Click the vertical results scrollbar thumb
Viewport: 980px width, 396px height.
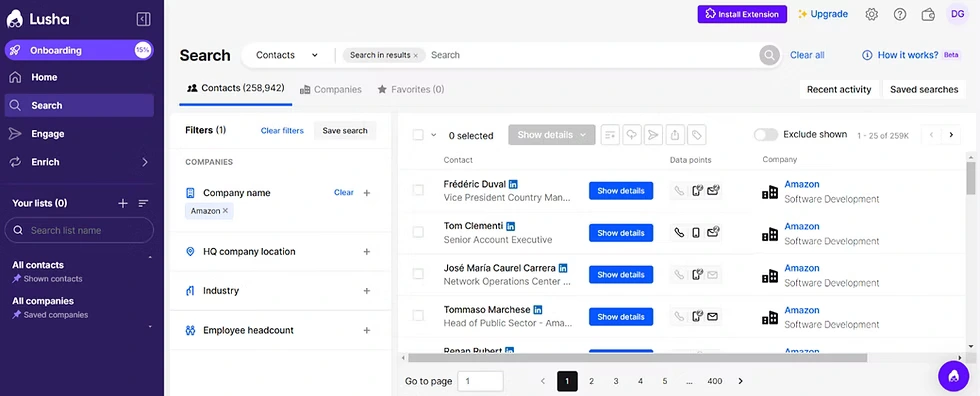pos(971,179)
